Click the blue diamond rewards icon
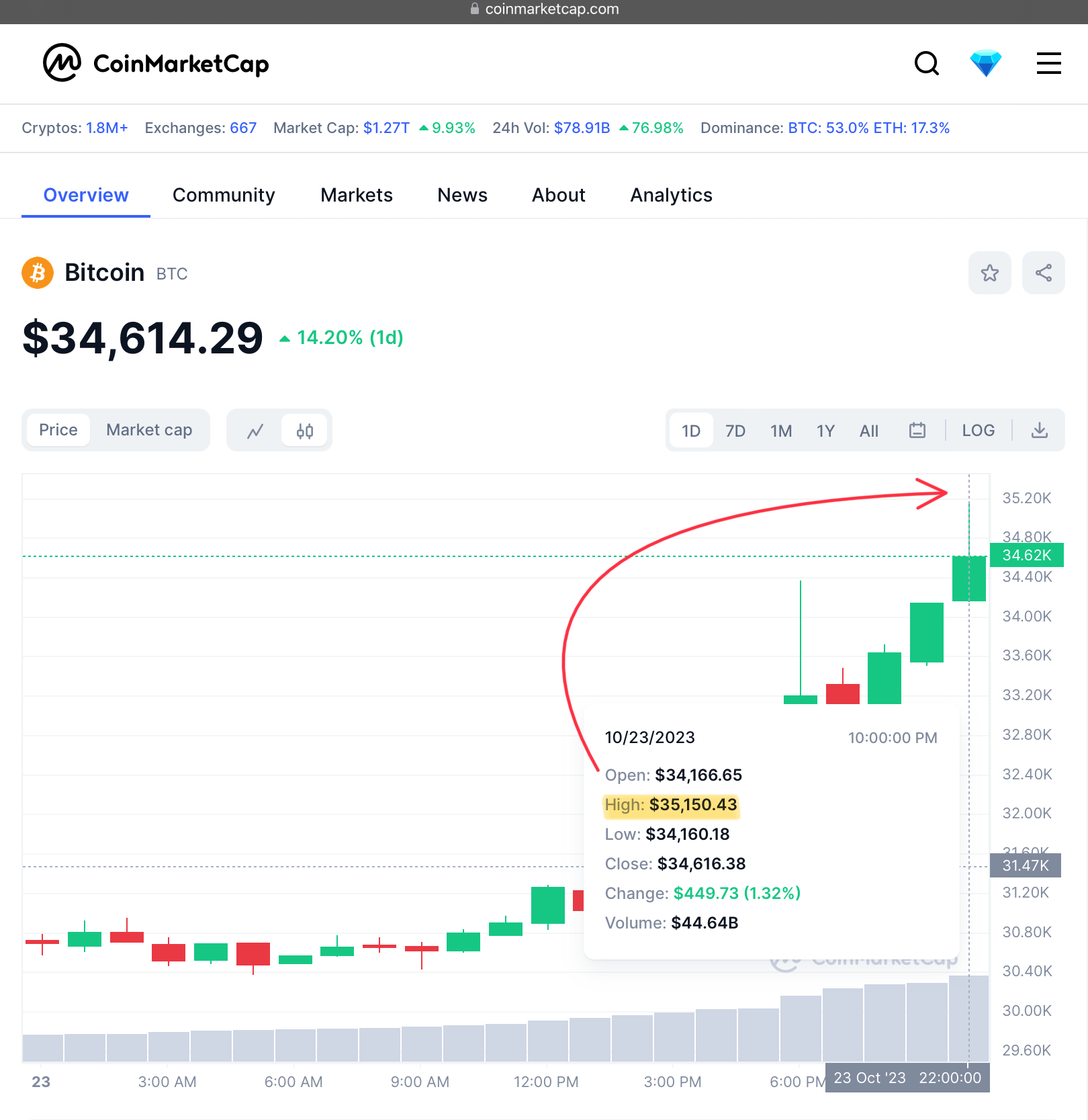This screenshot has width=1088, height=1120. pyautogui.click(x=985, y=64)
